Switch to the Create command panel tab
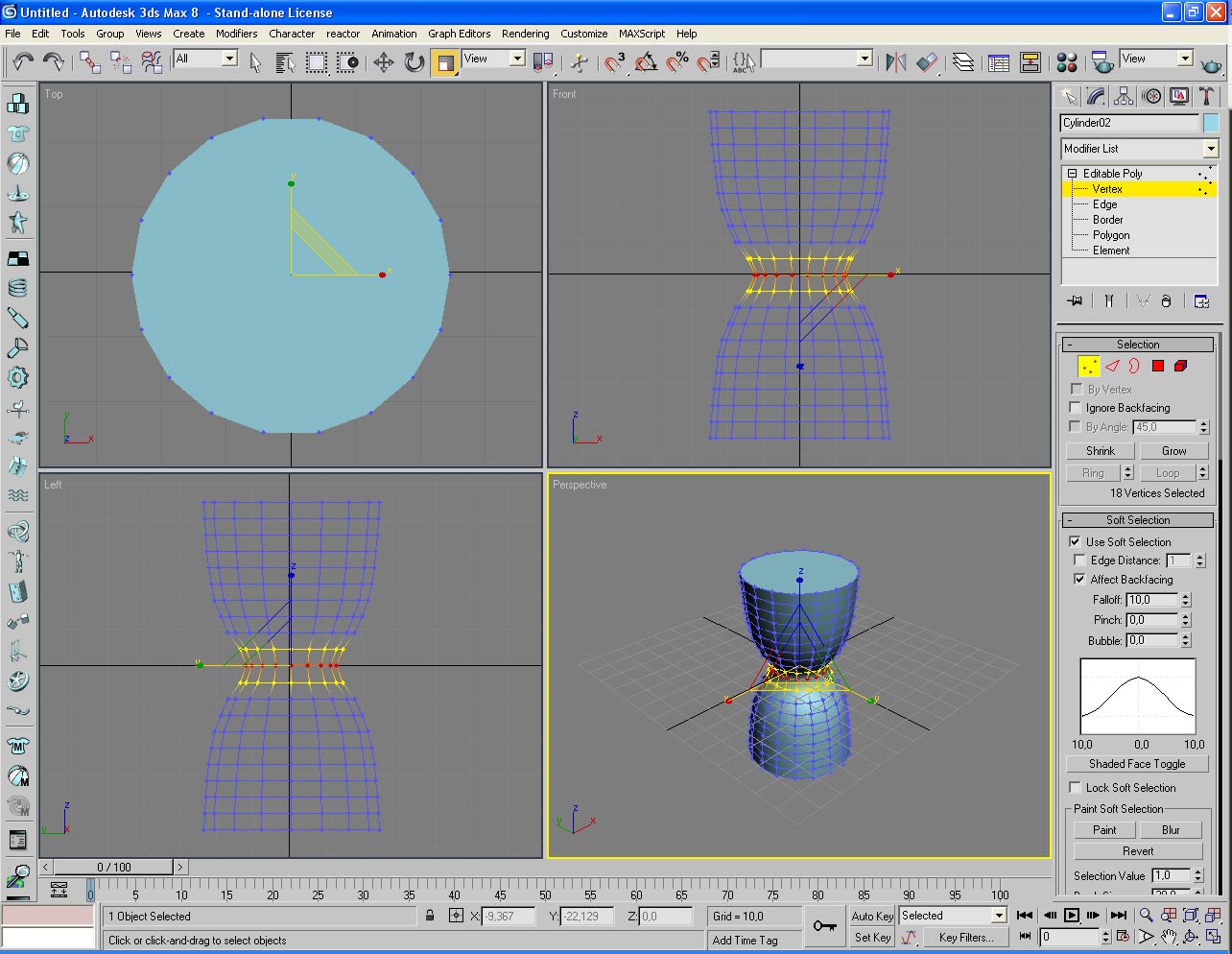 click(1068, 96)
